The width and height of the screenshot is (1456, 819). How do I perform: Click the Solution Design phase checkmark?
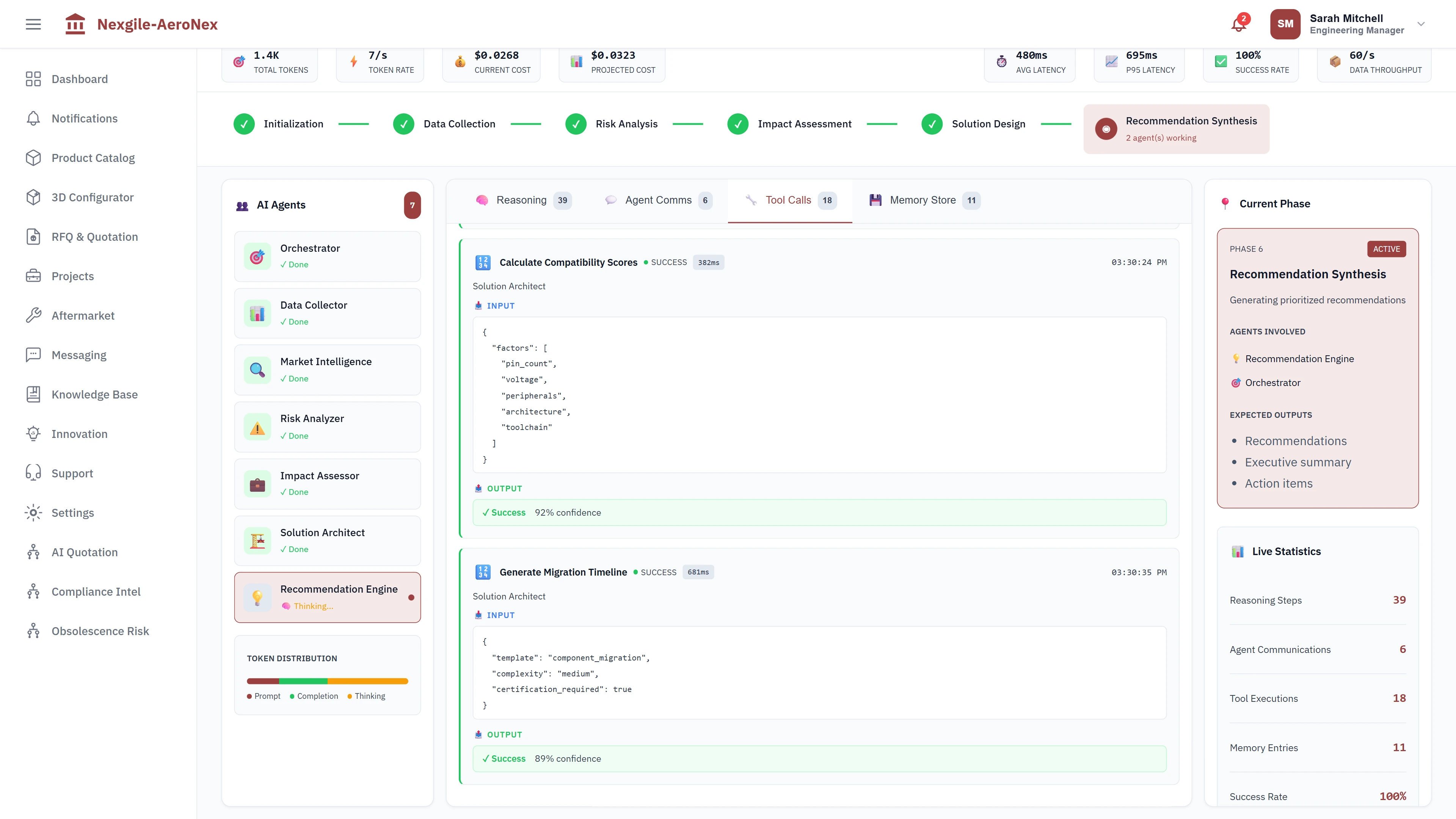(x=932, y=124)
